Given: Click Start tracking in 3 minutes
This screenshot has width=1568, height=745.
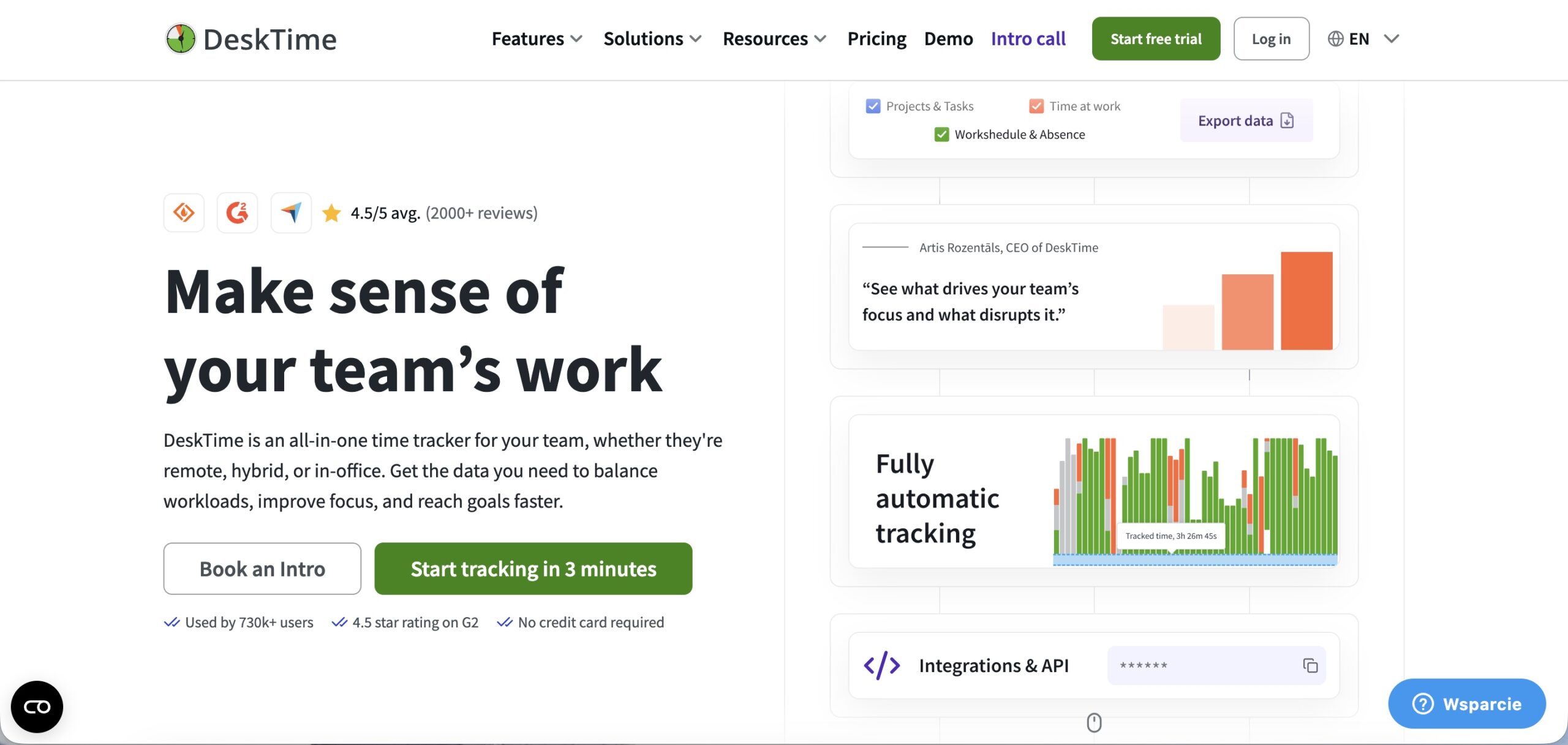Looking at the screenshot, I should [x=533, y=569].
